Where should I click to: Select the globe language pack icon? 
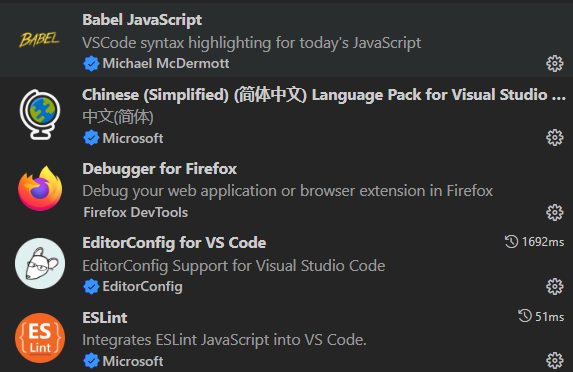point(39,114)
